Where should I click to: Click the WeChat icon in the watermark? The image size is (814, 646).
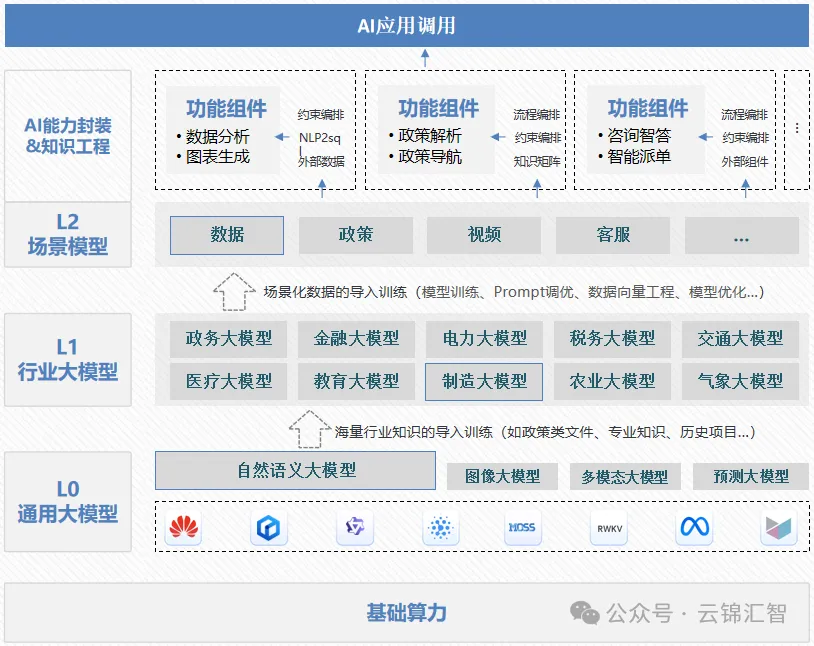click(x=586, y=612)
